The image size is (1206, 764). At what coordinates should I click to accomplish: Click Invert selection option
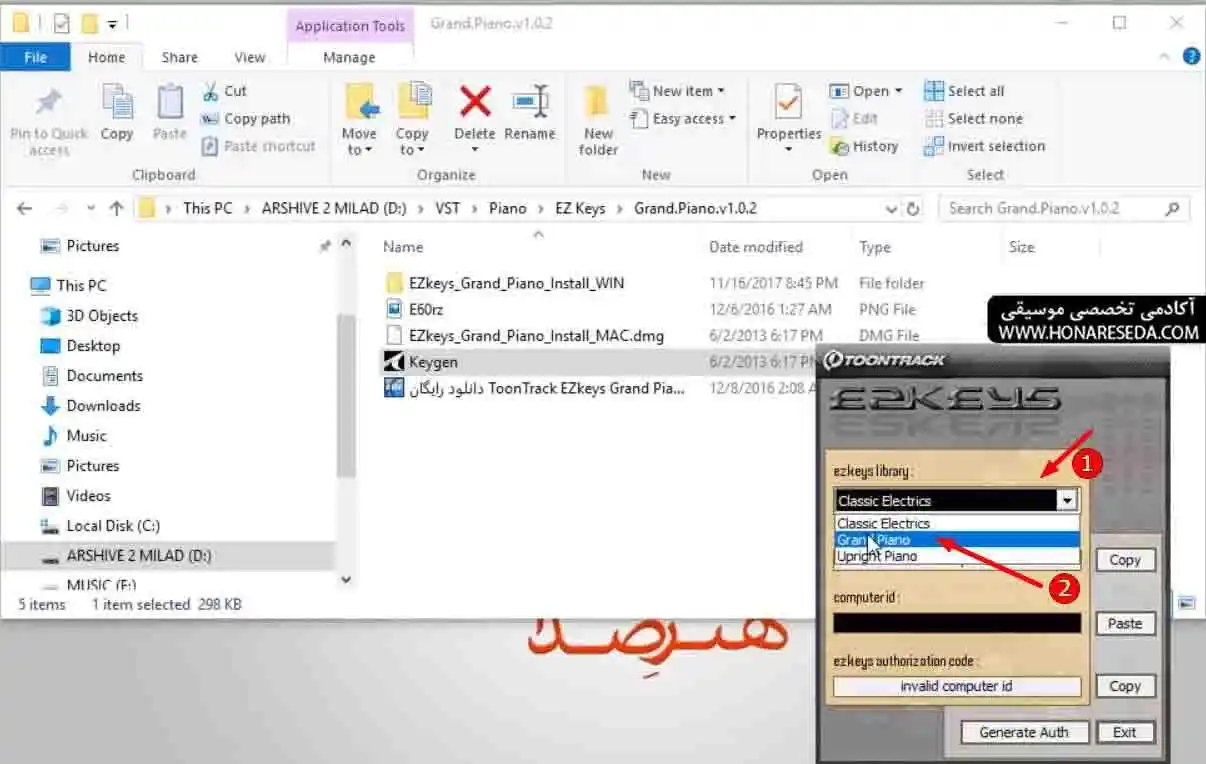[x=986, y=146]
